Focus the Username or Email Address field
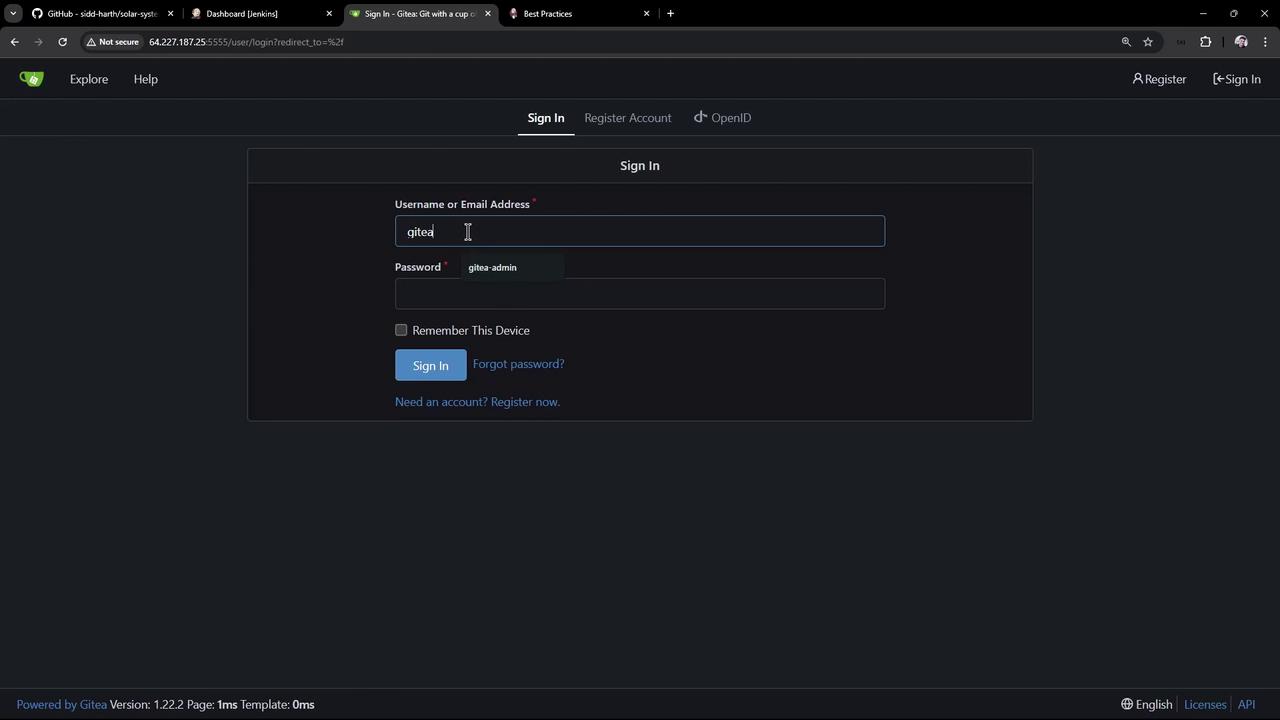 click(x=640, y=231)
